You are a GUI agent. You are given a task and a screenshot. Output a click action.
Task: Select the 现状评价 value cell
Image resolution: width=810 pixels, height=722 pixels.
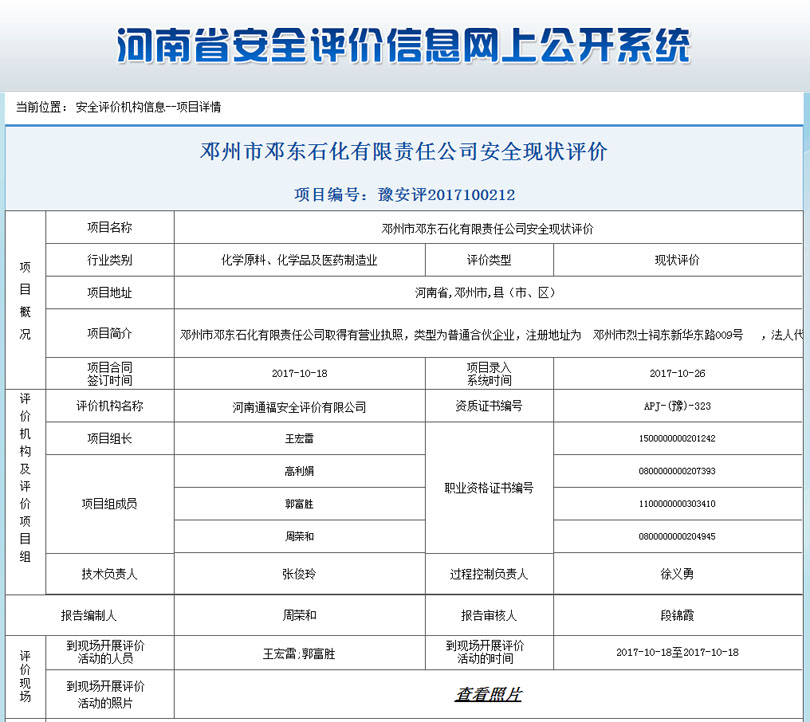click(x=677, y=260)
